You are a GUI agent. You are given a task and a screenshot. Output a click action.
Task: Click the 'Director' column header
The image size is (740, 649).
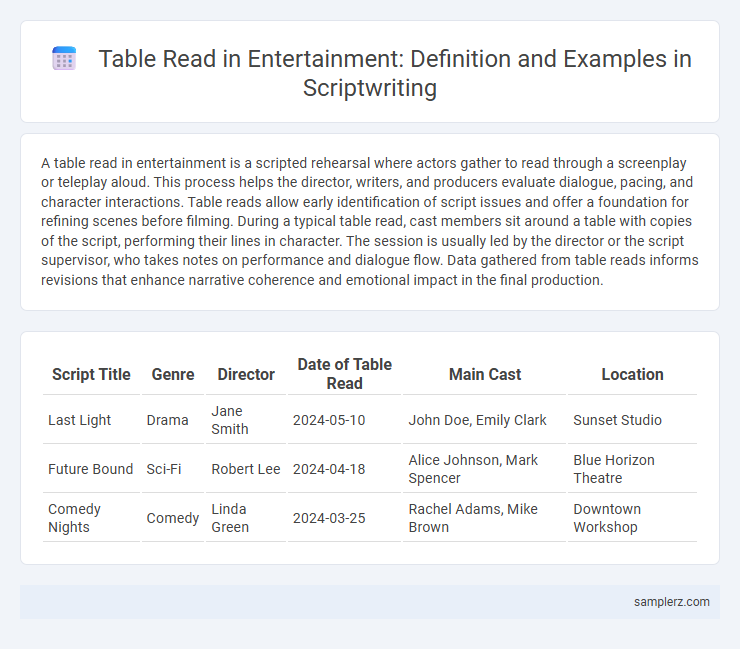(246, 374)
